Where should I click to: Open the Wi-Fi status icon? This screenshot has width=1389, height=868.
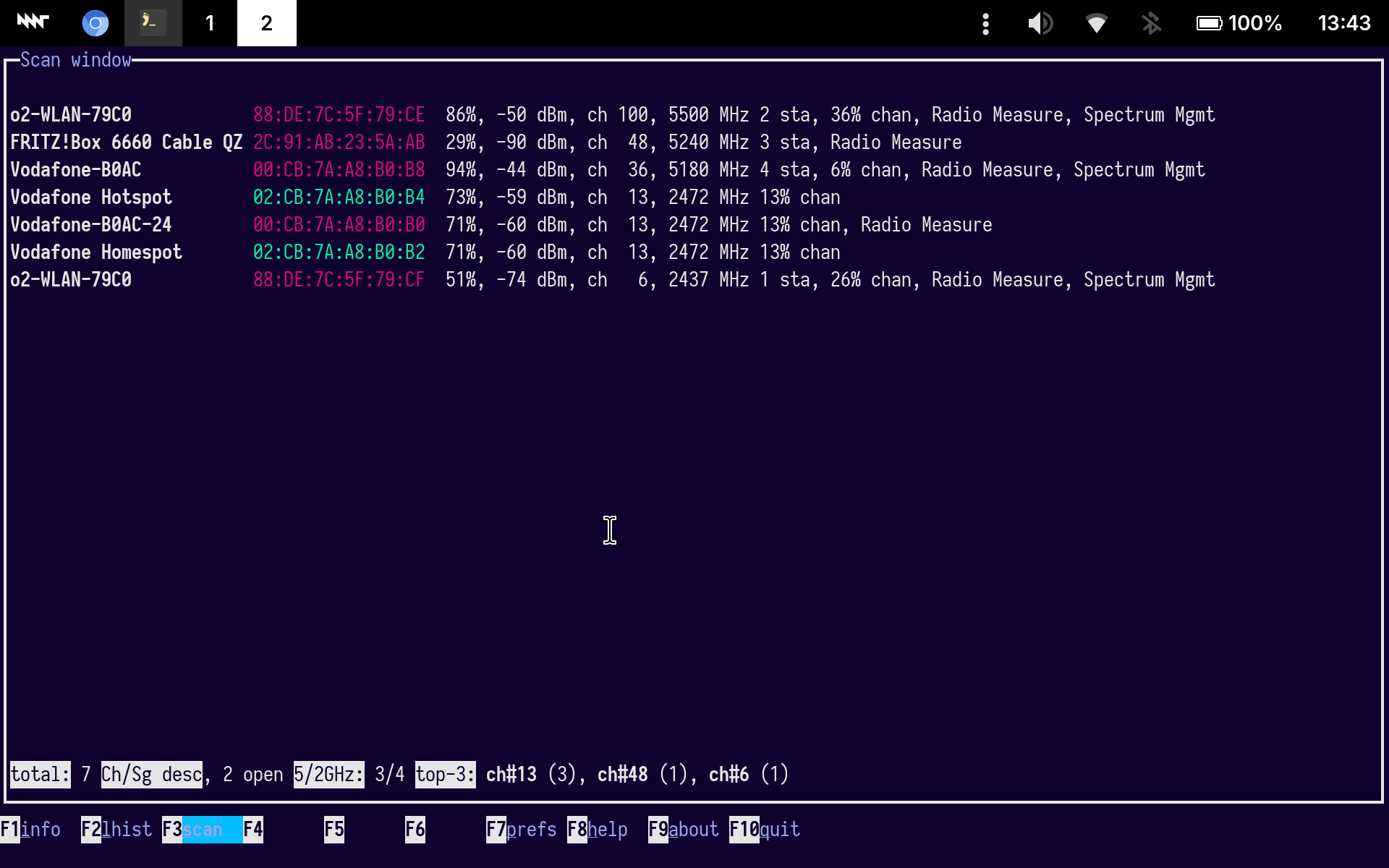pos(1096,23)
